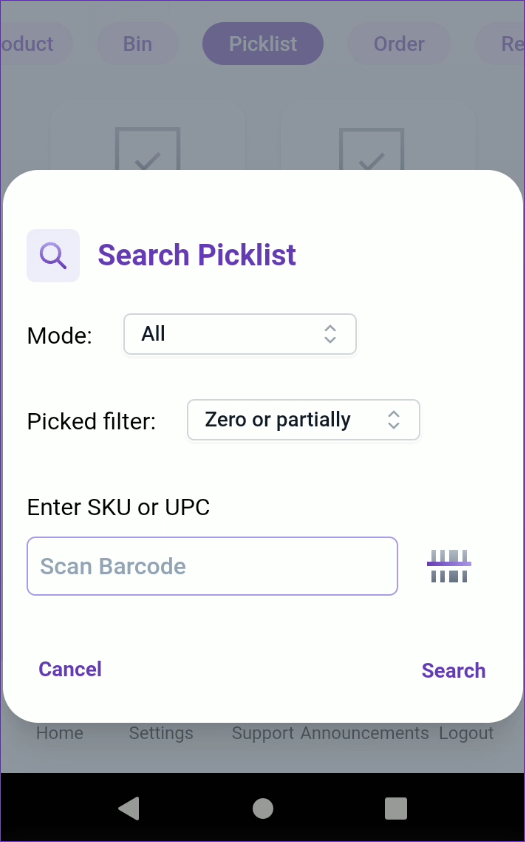Open the Picked filter dropdown
525x842 pixels.
303,420
